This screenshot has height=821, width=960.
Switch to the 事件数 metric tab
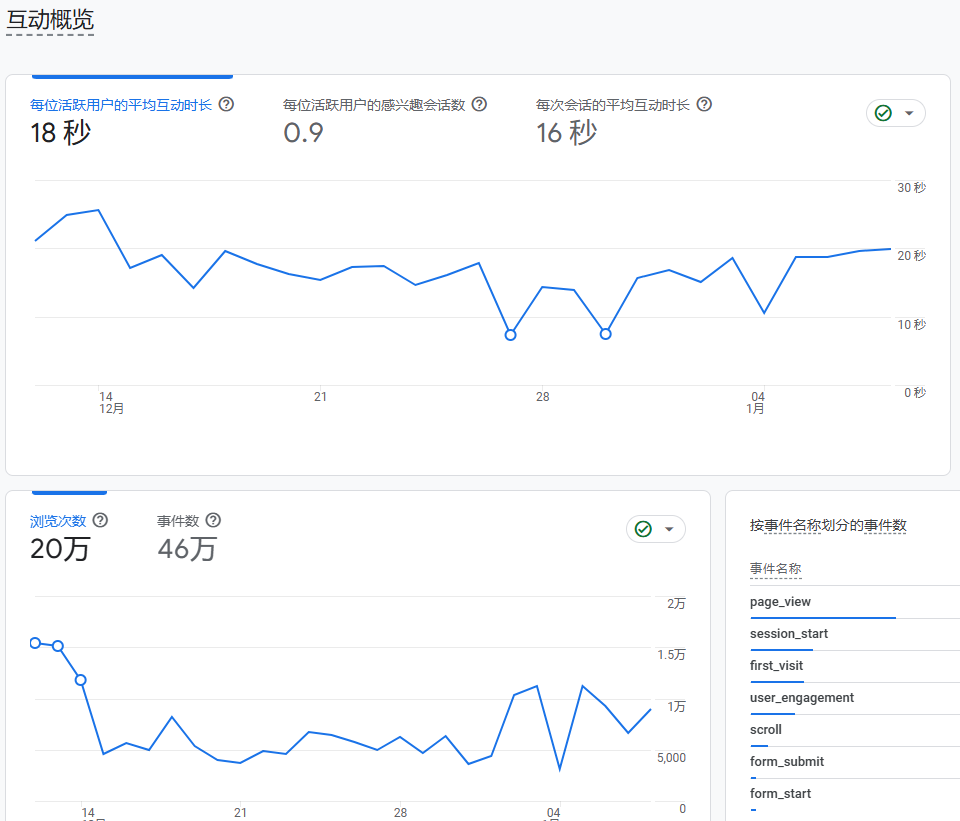178,521
